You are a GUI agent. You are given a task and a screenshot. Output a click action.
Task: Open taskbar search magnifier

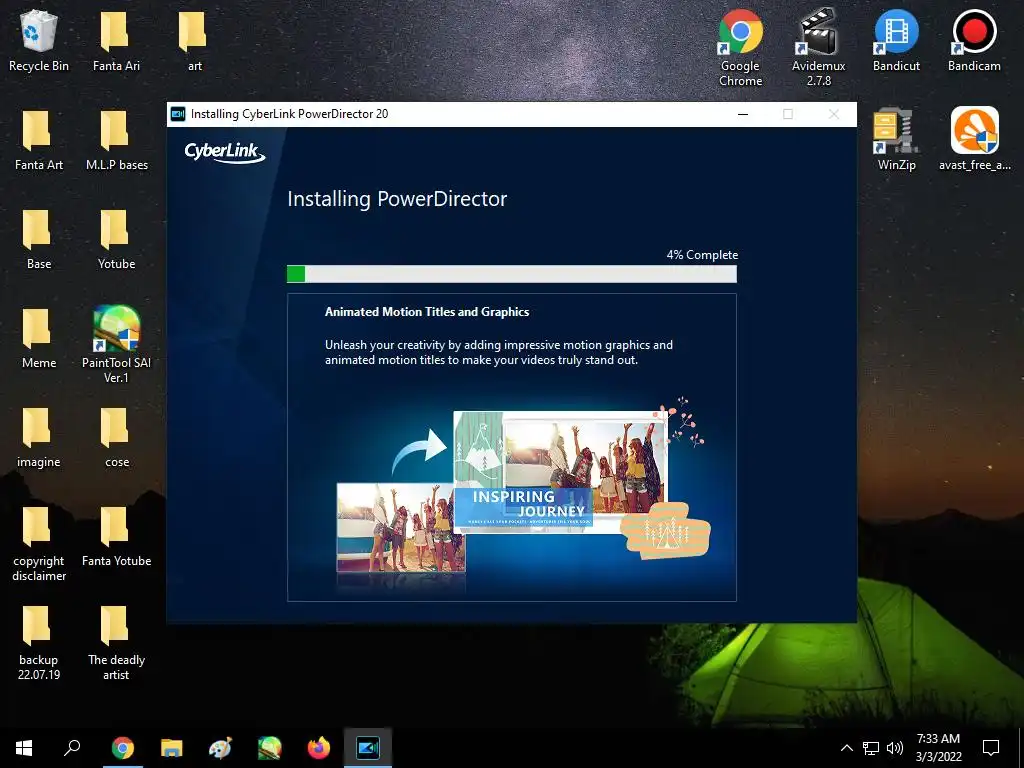[x=72, y=748]
